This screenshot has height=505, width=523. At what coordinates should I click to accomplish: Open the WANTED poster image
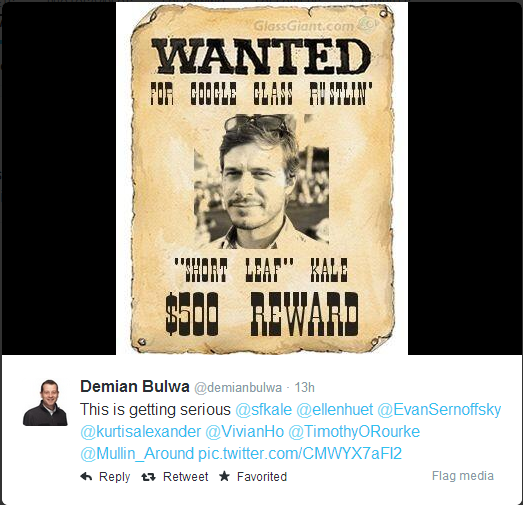click(x=262, y=178)
